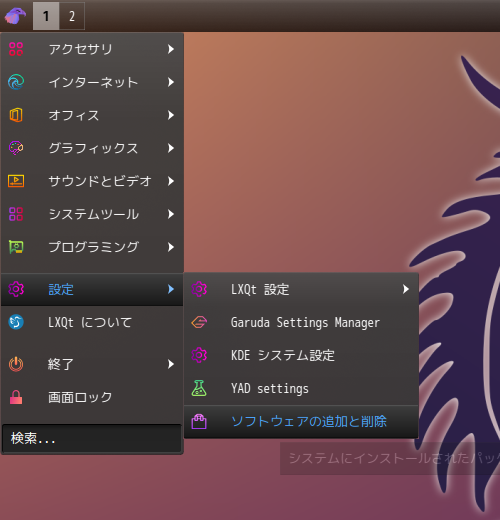Screen dimensions: 500x520
Task: Open the サウンドとビデオ menu entry
Action: pyautogui.click(x=92, y=181)
